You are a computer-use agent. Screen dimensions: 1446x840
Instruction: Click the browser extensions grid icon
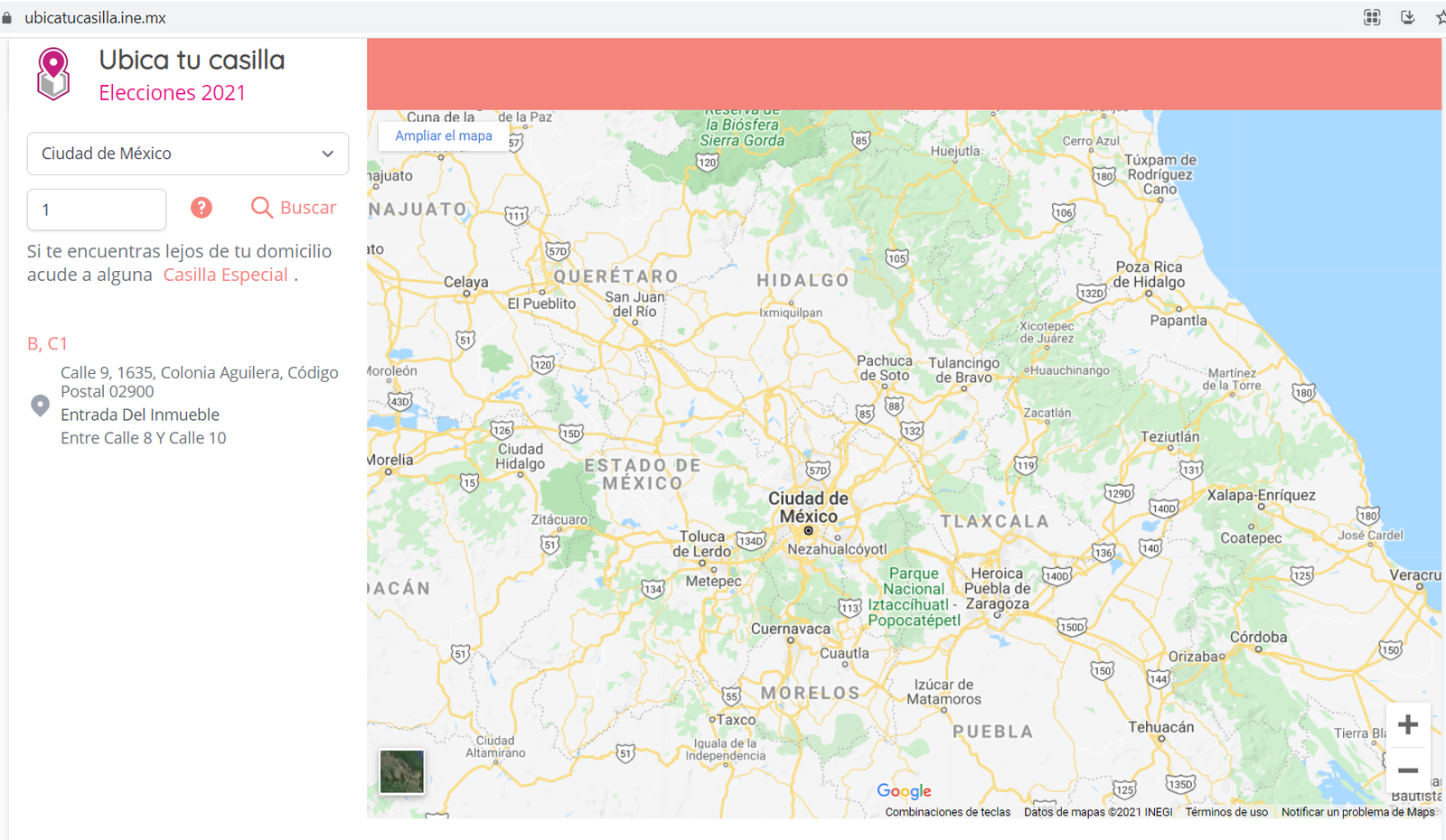click(x=1372, y=17)
